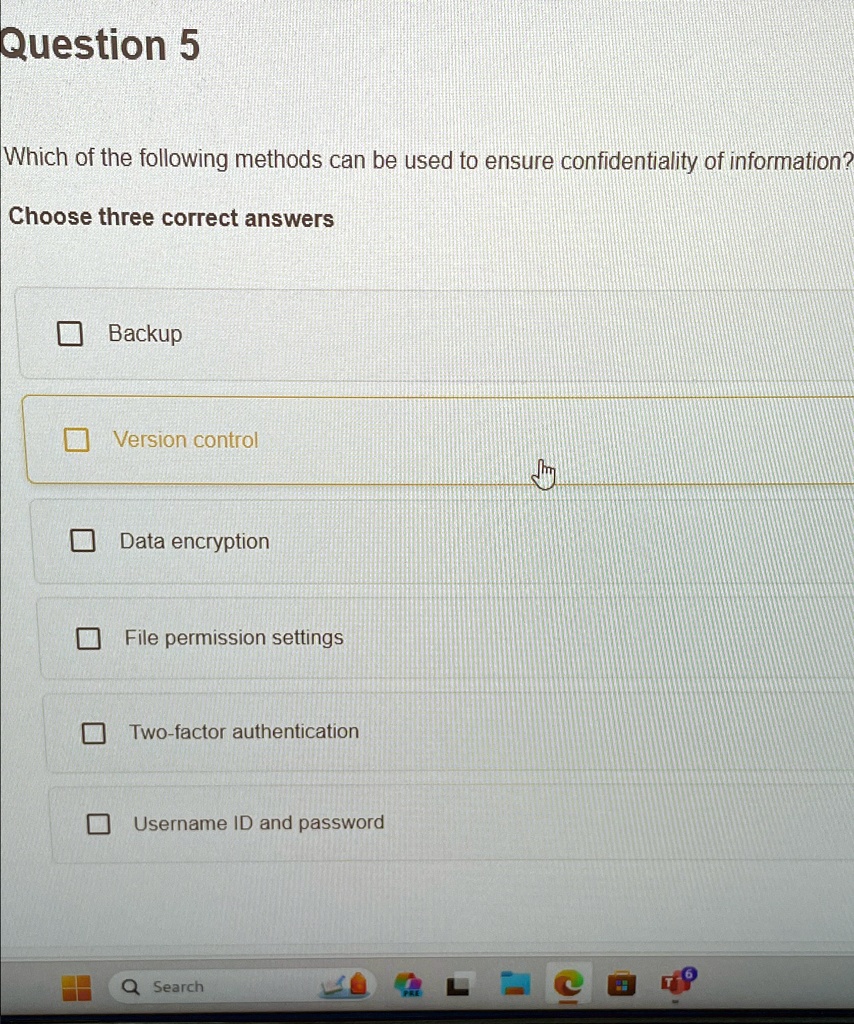Check the Data encryption checkbox
The height and width of the screenshot is (1024, 854).
pos(83,540)
